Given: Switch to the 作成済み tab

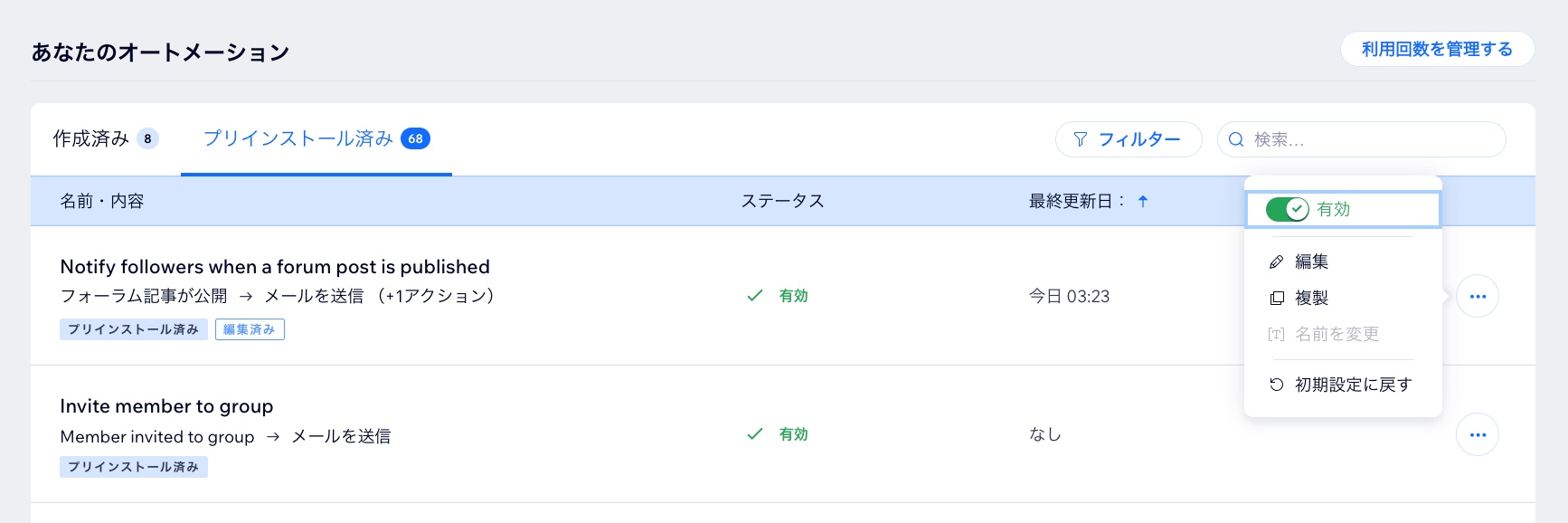Looking at the screenshot, I should pos(106,138).
